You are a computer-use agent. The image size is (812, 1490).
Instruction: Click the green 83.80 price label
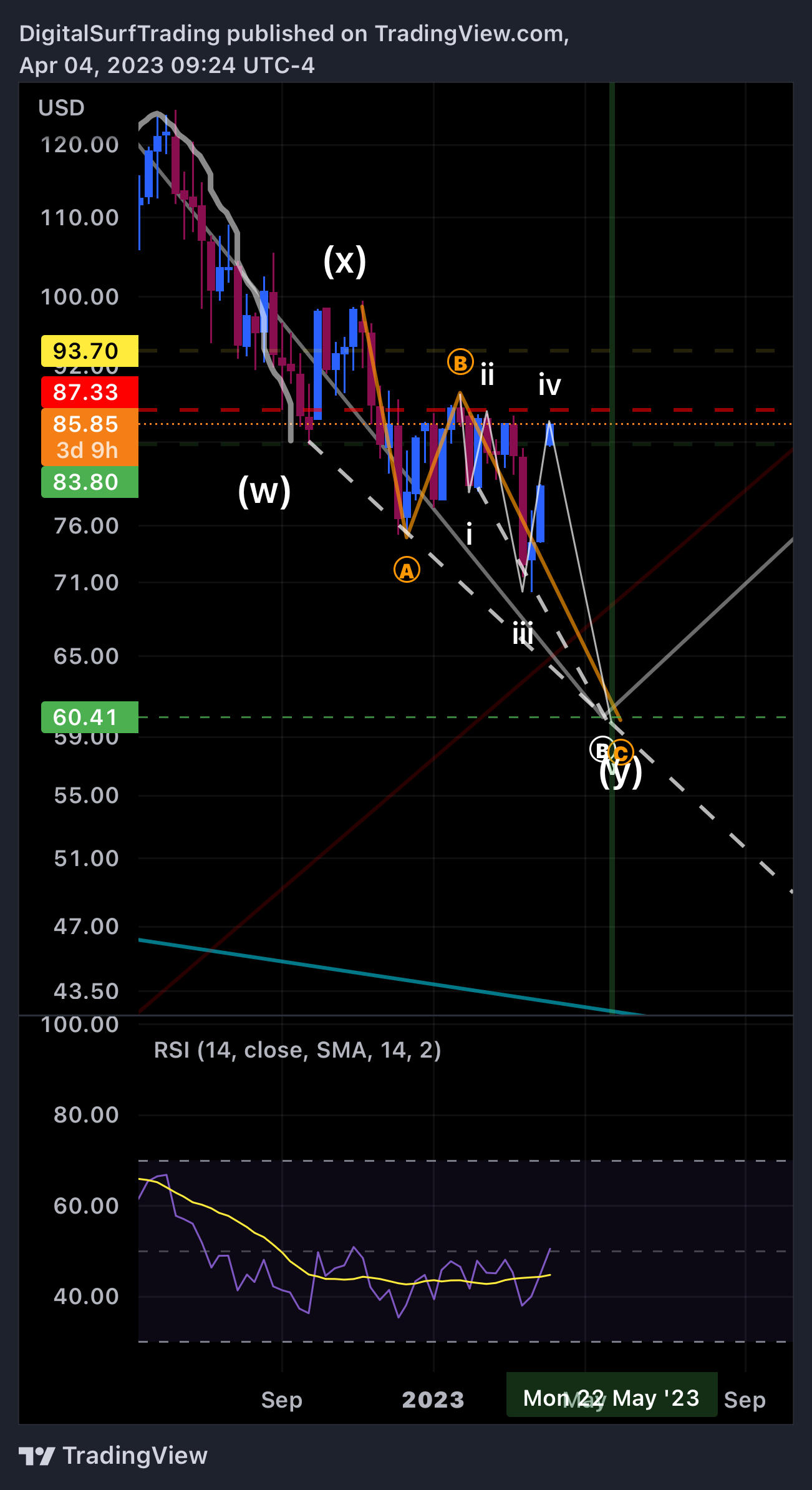[90, 482]
